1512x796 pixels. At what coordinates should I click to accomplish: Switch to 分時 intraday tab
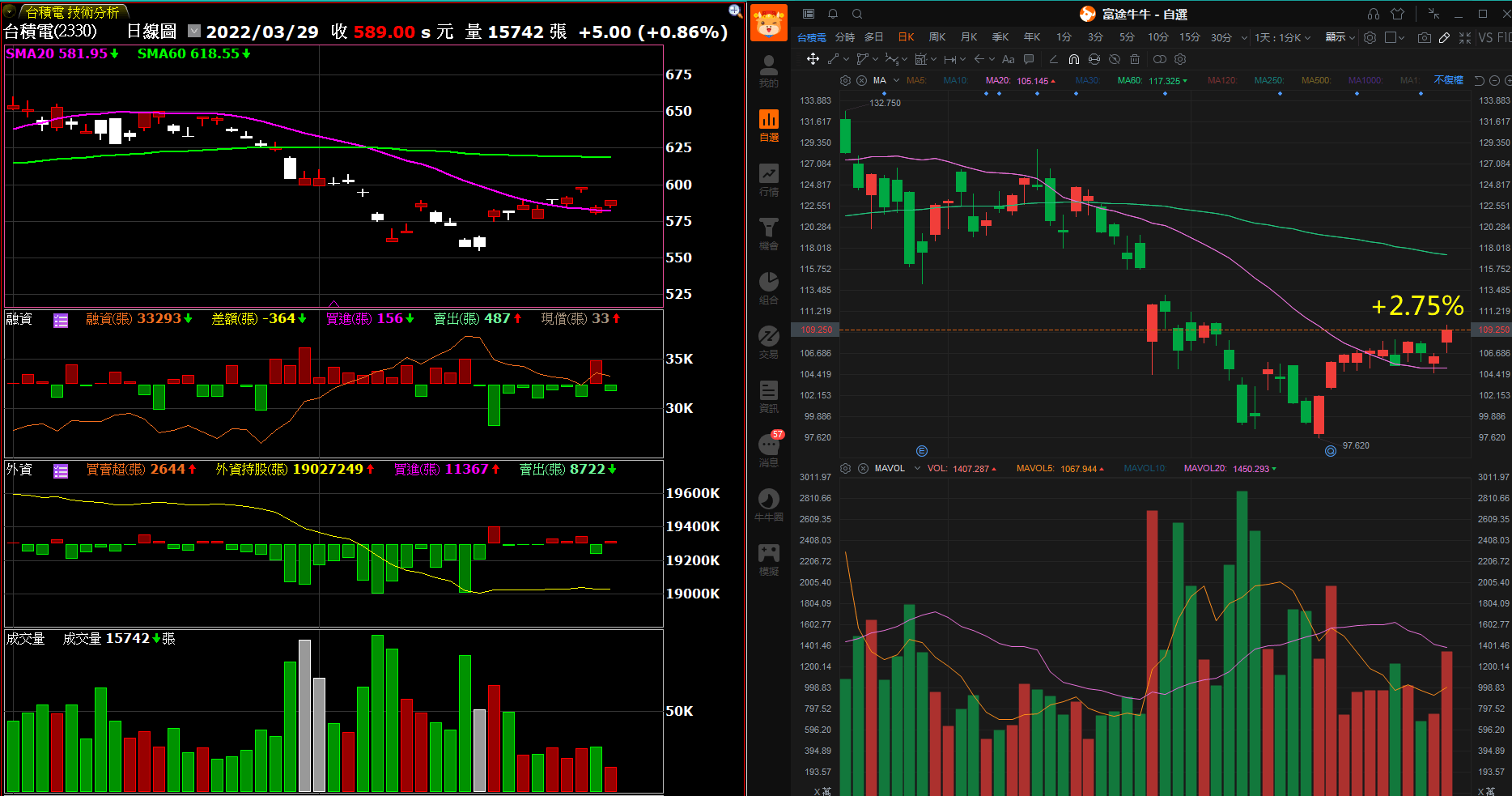pyautogui.click(x=845, y=37)
